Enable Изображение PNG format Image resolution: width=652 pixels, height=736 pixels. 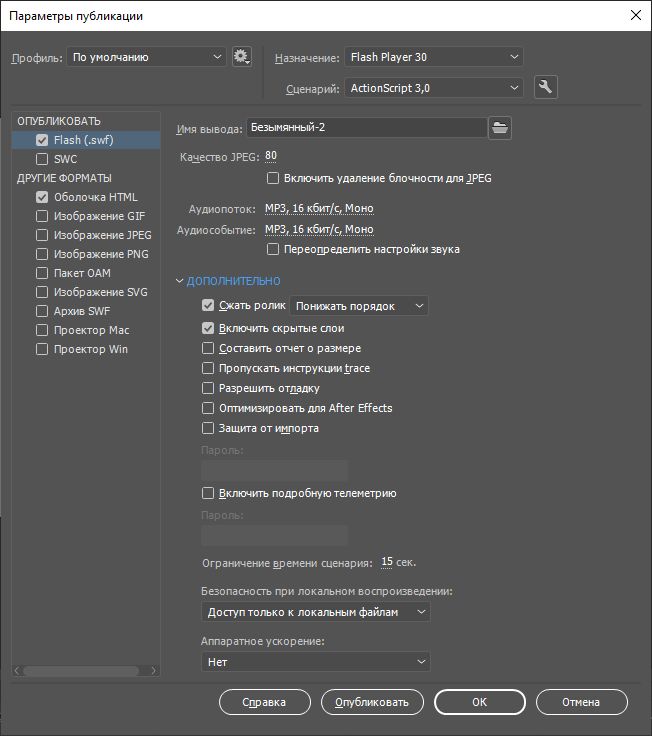[x=42, y=254]
